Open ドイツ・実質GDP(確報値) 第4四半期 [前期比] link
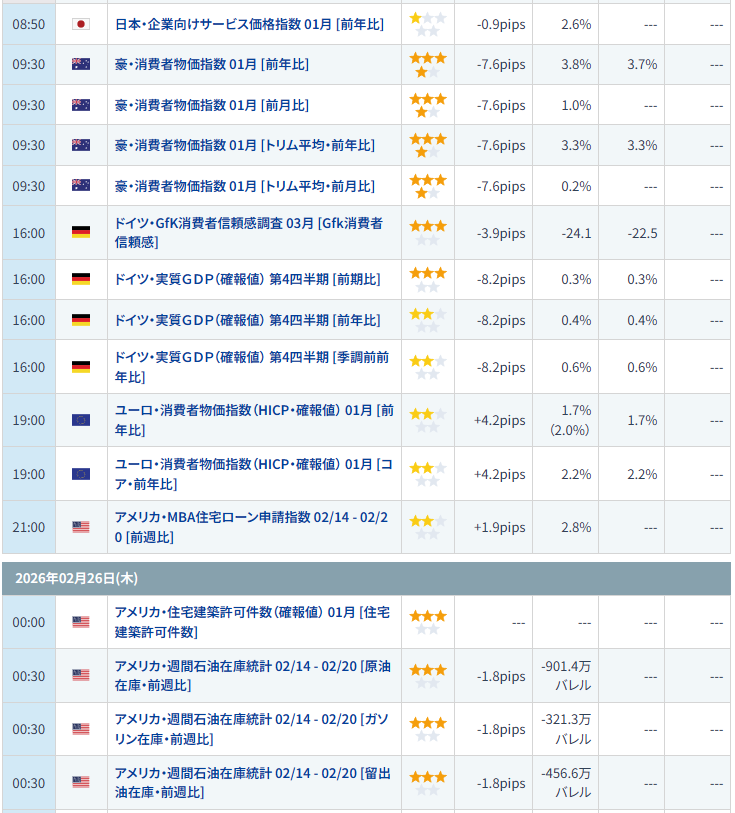 tap(247, 279)
